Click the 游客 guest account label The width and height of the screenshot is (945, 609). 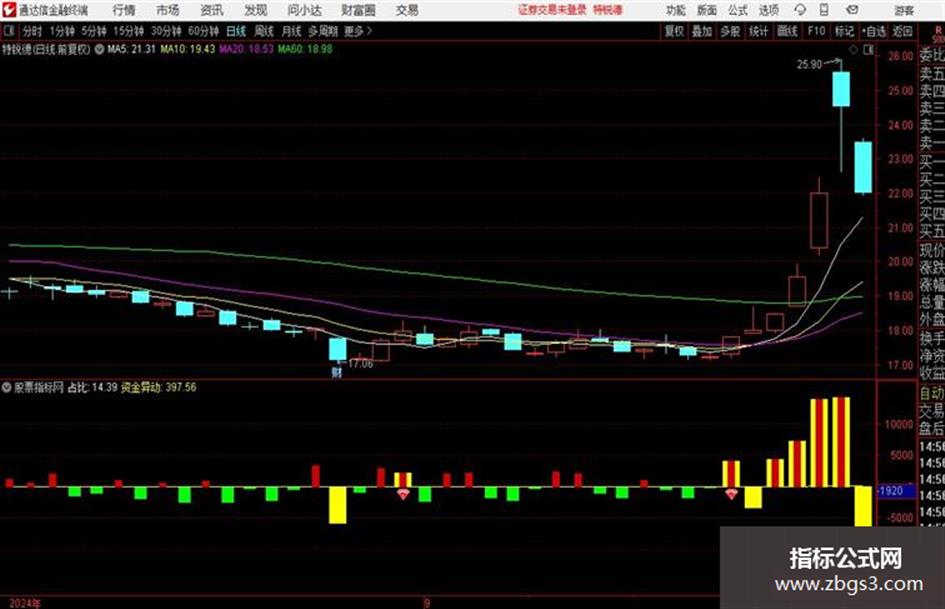coord(903,10)
